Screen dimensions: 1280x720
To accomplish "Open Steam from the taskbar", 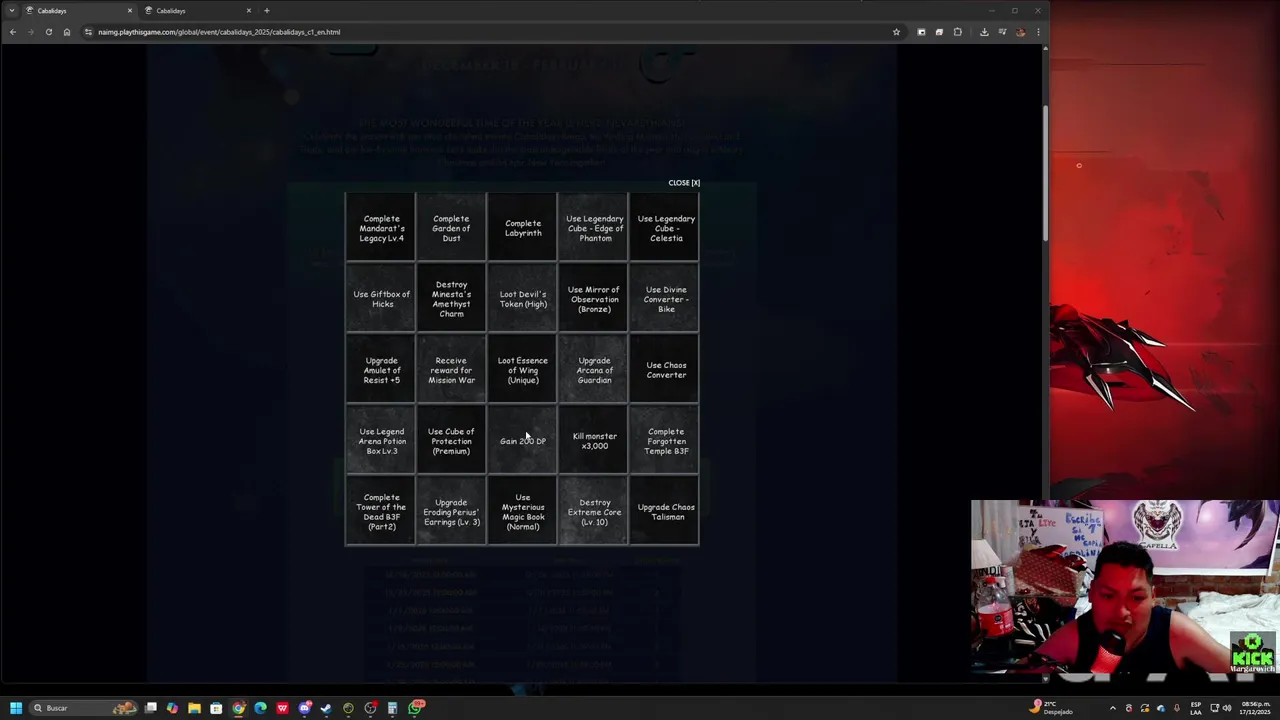I will tap(326, 708).
